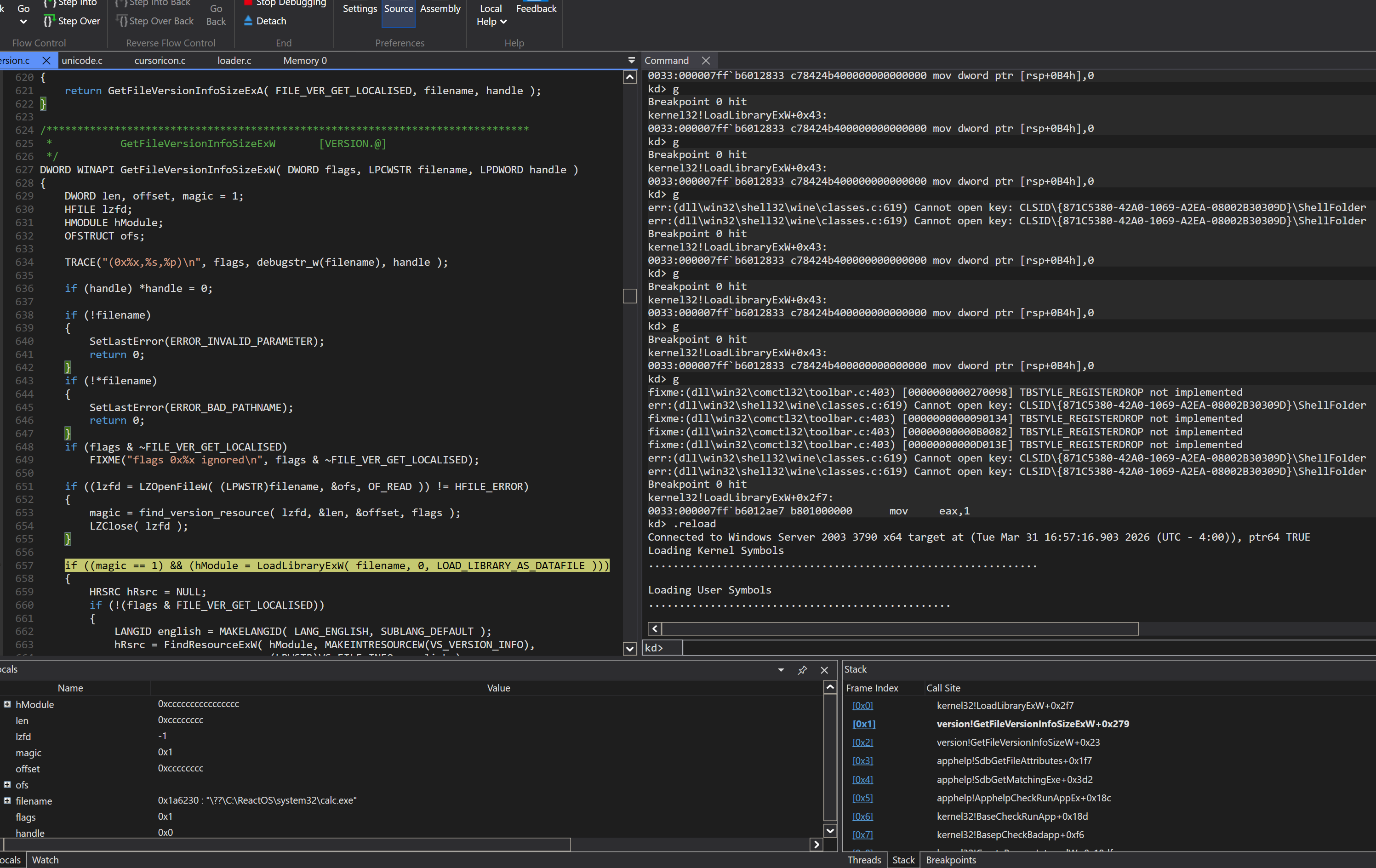Viewport: 1376px width, 868px height.
Task: Click Command window horizontal scroll left arrow
Action: 655,628
